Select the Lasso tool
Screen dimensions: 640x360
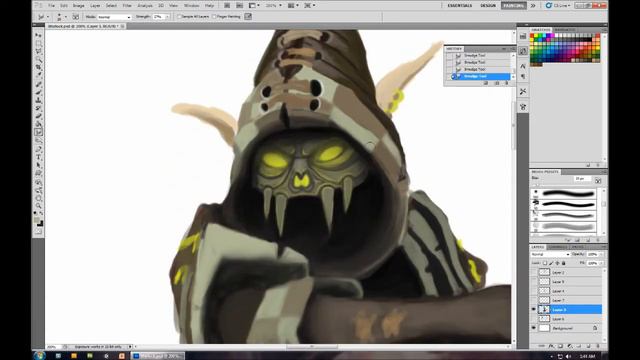(38, 51)
